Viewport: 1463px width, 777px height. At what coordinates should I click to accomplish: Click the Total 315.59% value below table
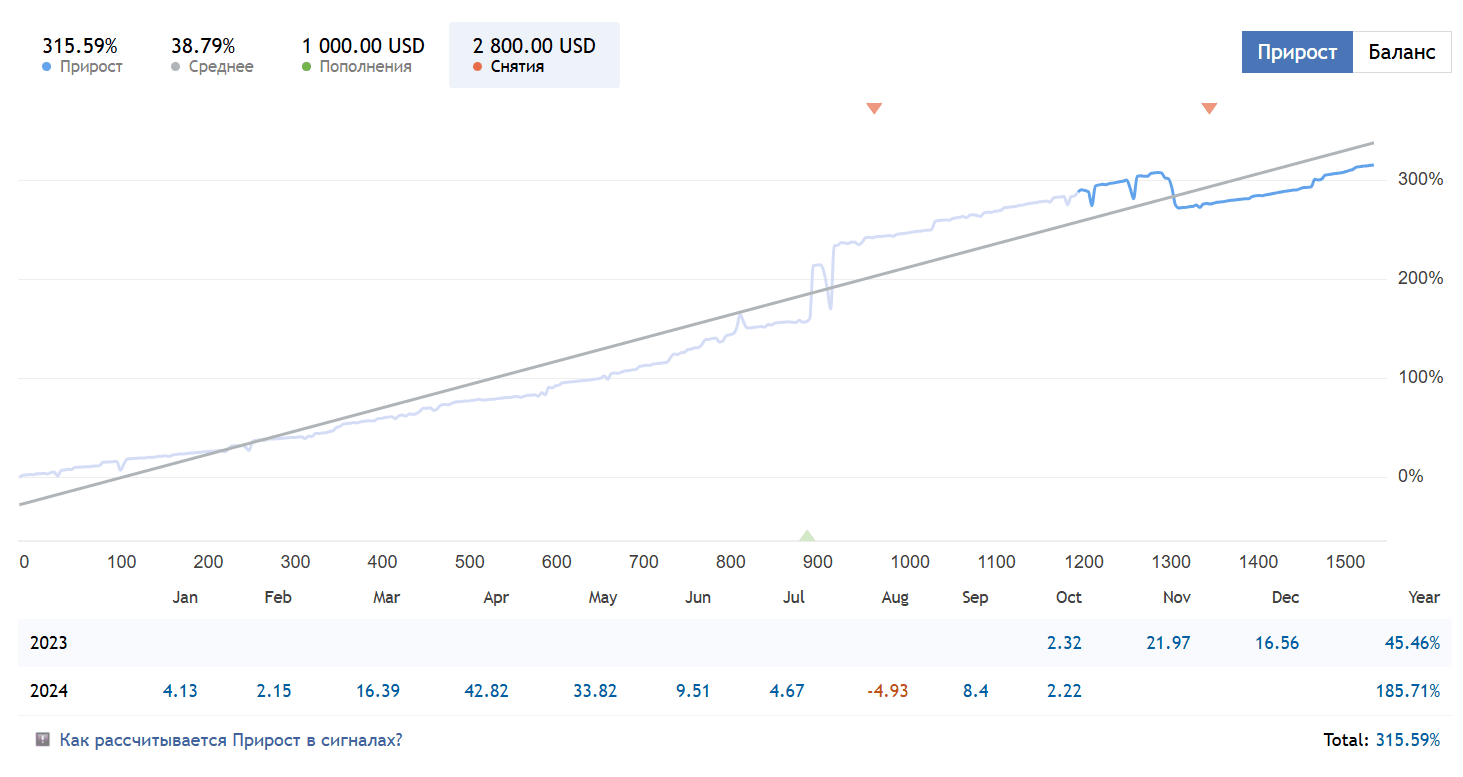pos(1408,740)
